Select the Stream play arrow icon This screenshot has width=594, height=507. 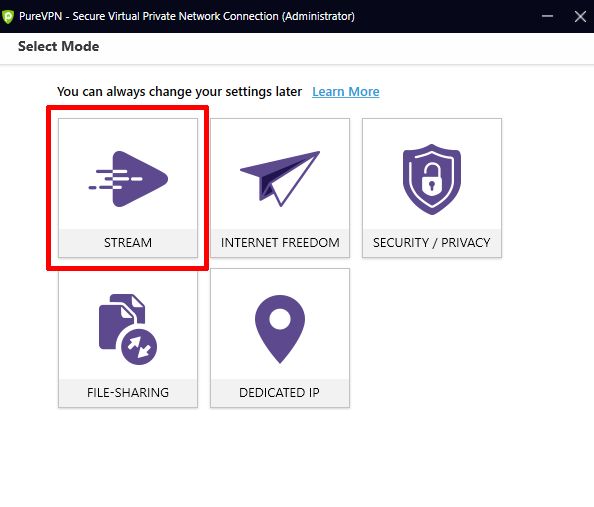point(128,179)
